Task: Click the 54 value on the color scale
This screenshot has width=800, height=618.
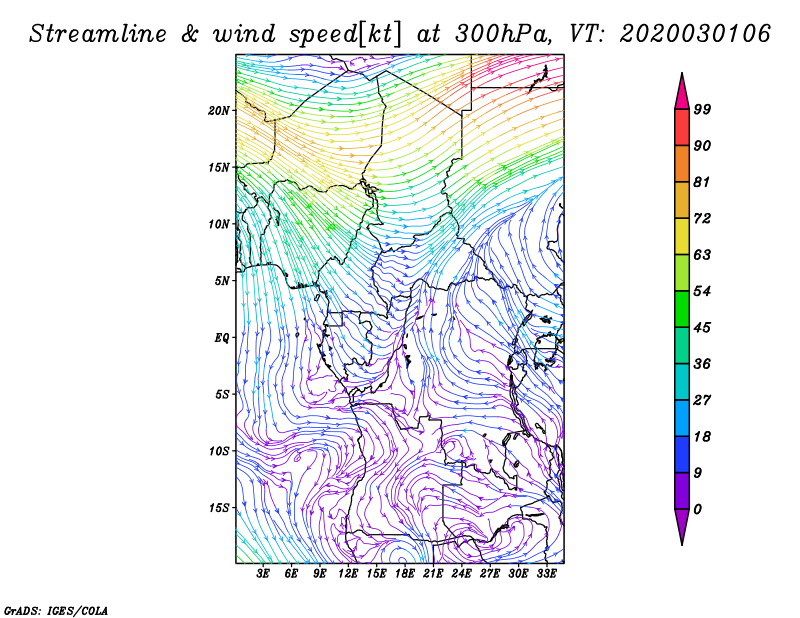Action: point(702,291)
